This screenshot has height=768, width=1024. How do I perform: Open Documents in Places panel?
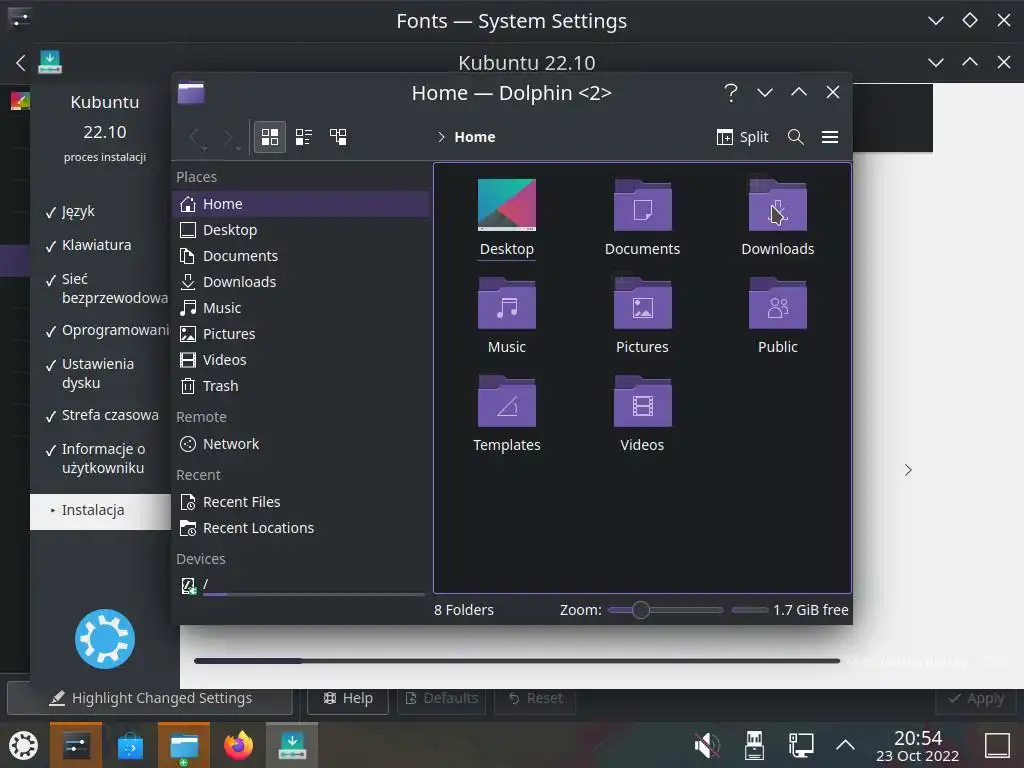(x=300, y=256)
